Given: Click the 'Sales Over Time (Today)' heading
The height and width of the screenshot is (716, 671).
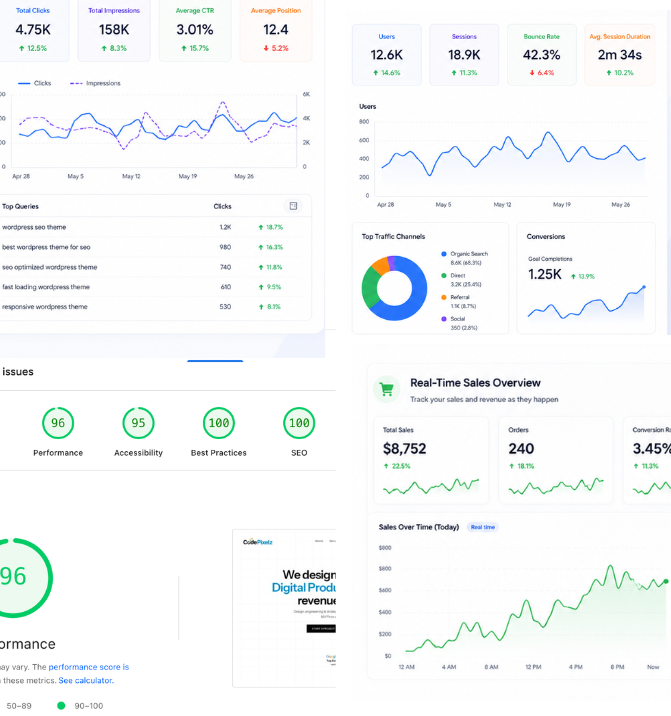Looking at the screenshot, I should point(419,527).
